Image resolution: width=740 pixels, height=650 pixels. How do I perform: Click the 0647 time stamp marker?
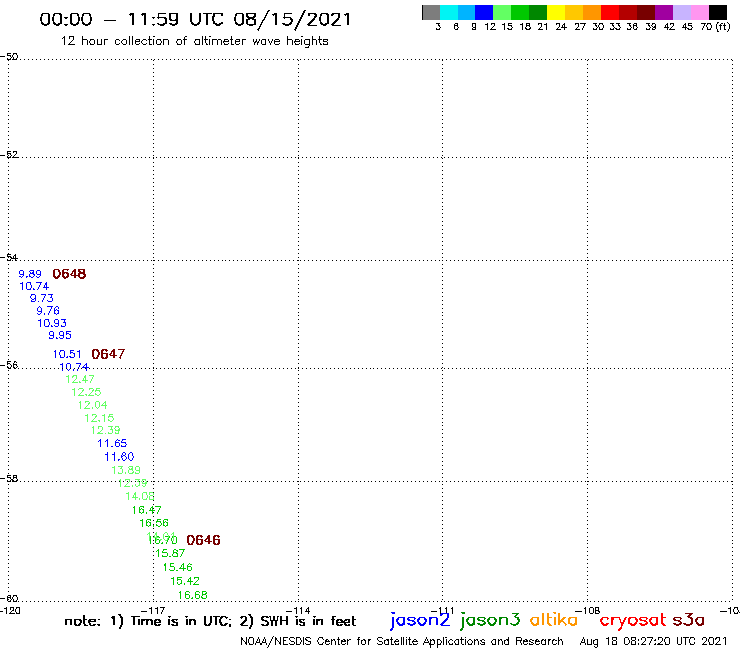(x=108, y=354)
